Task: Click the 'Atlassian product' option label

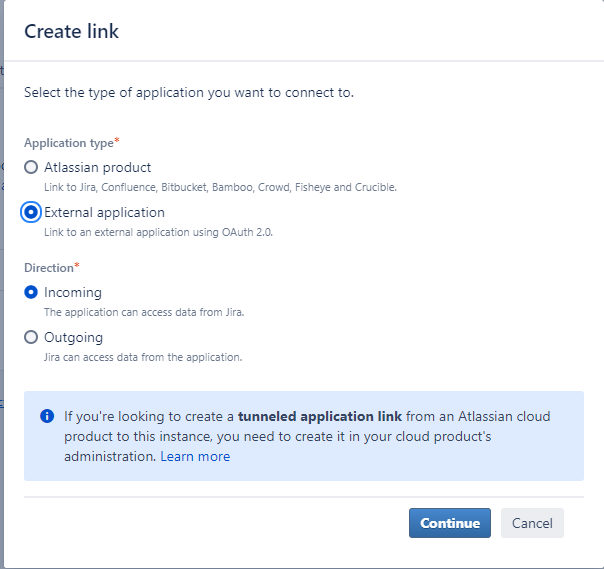Action: click(x=98, y=167)
